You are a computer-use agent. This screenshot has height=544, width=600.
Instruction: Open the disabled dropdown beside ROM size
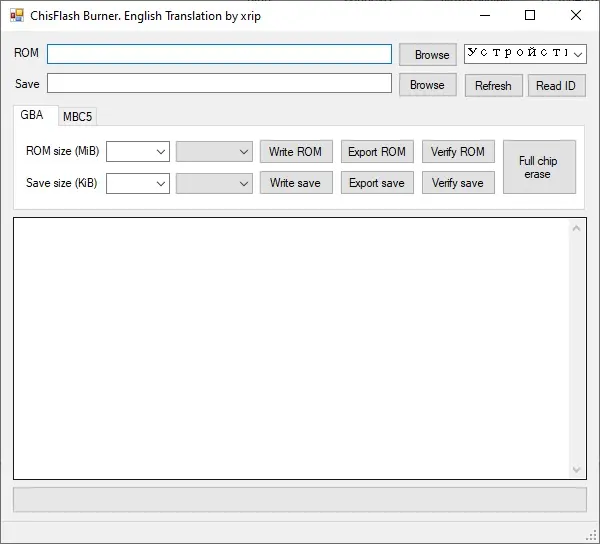pos(214,151)
